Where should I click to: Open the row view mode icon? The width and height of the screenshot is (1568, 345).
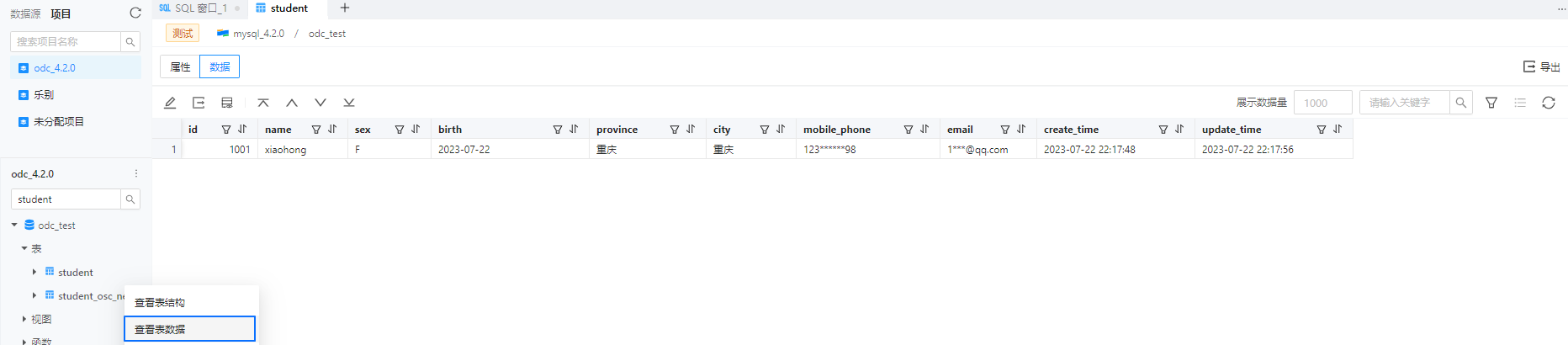tap(227, 103)
